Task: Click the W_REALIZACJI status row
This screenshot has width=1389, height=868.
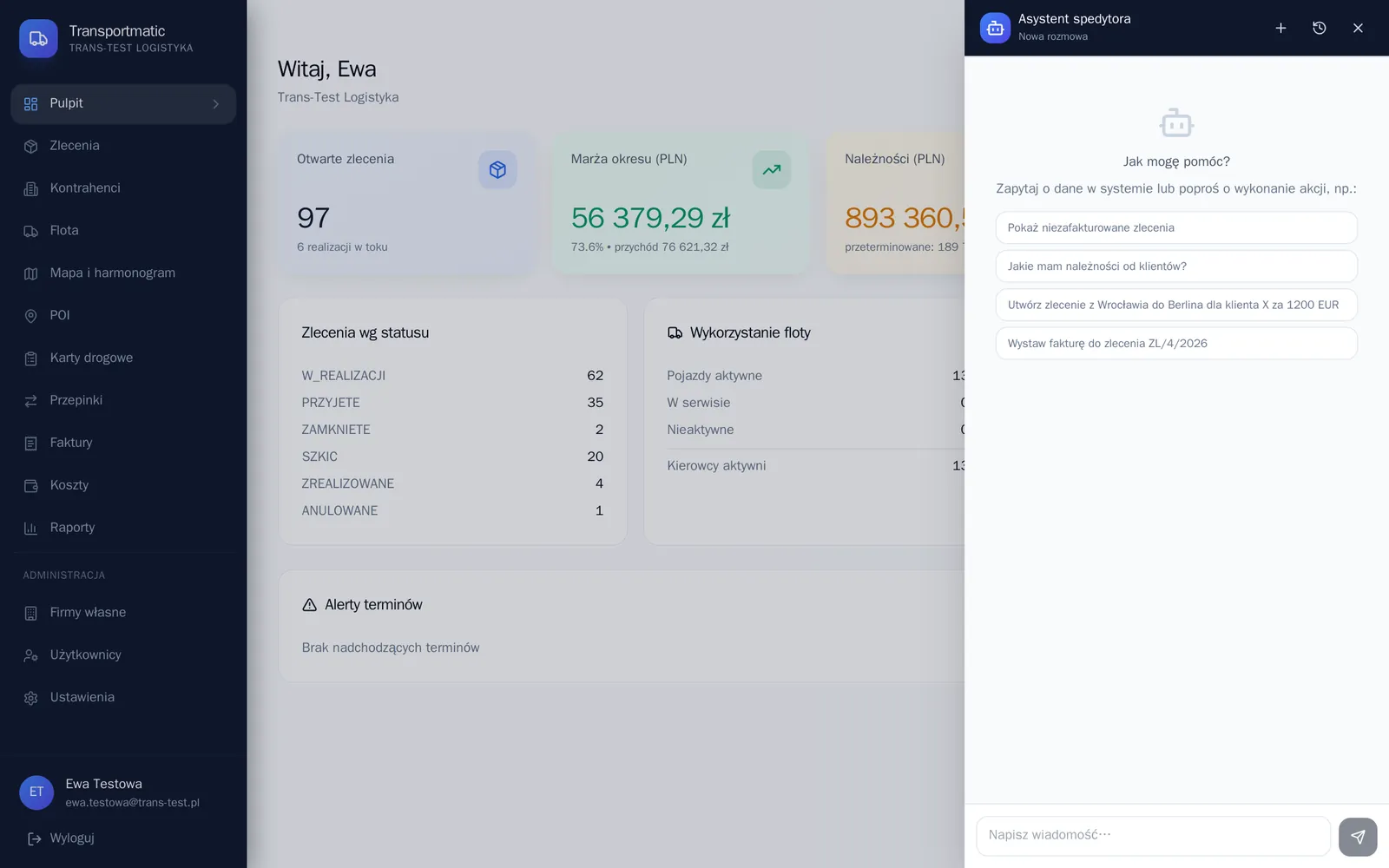Action: [452, 376]
